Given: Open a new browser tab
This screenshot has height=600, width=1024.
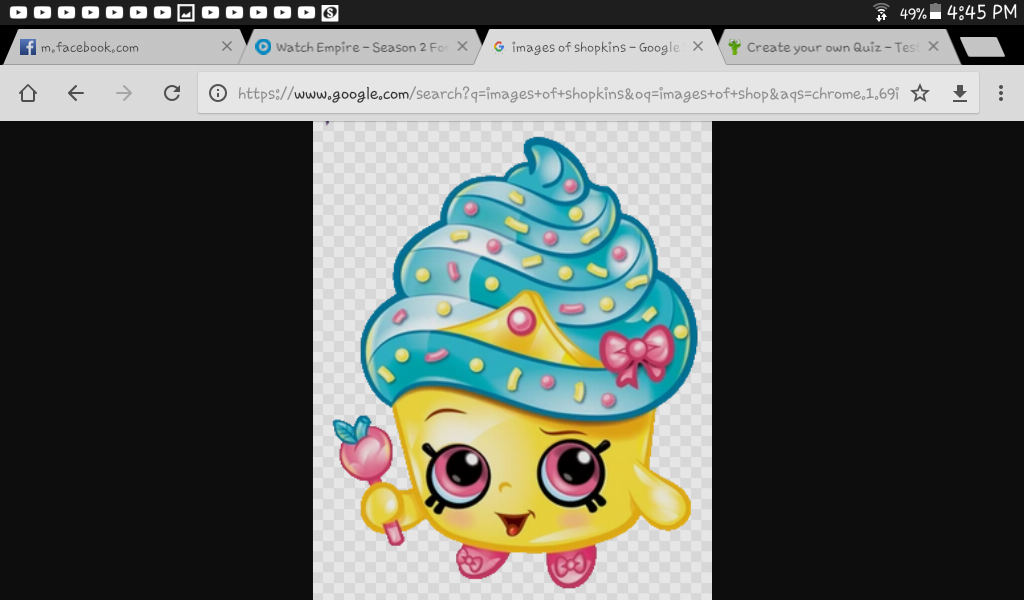Looking at the screenshot, I should [982, 47].
